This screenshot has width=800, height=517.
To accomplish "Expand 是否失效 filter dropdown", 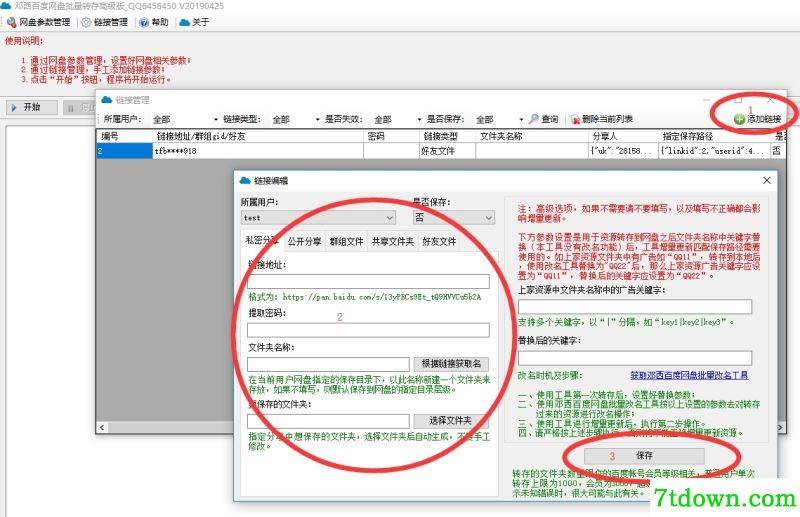I will 419,119.
